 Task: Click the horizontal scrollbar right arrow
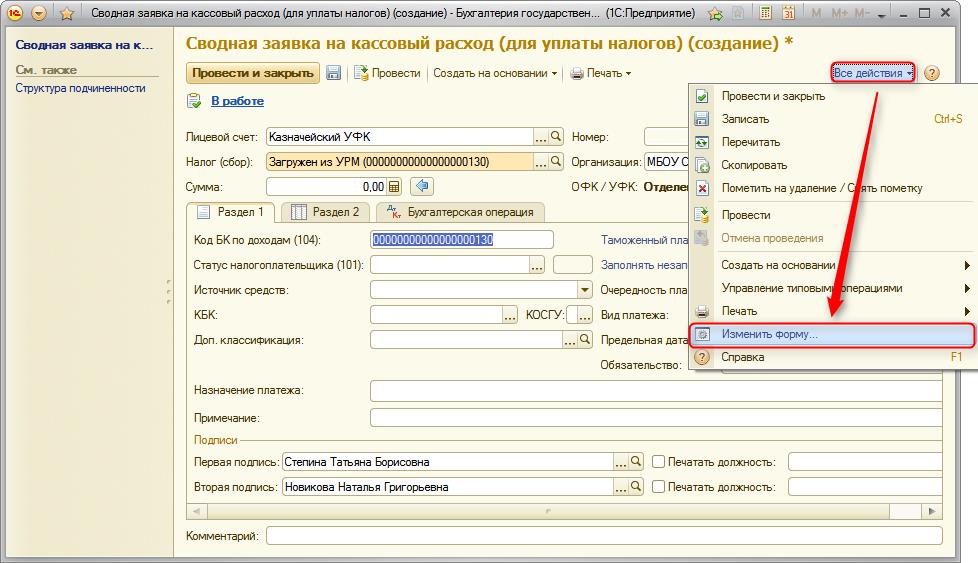tap(932, 511)
